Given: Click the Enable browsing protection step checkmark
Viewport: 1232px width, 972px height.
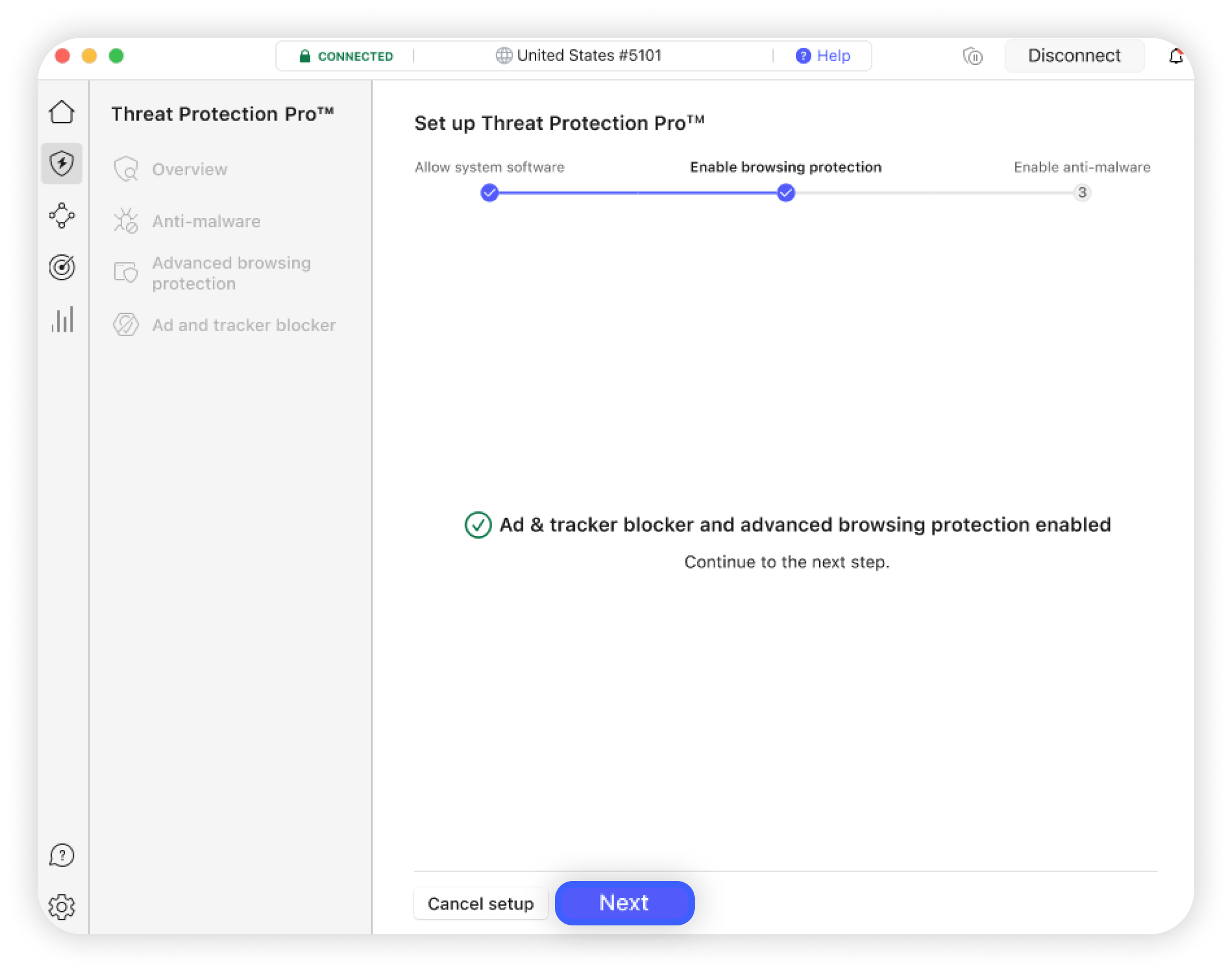Looking at the screenshot, I should 786,193.
